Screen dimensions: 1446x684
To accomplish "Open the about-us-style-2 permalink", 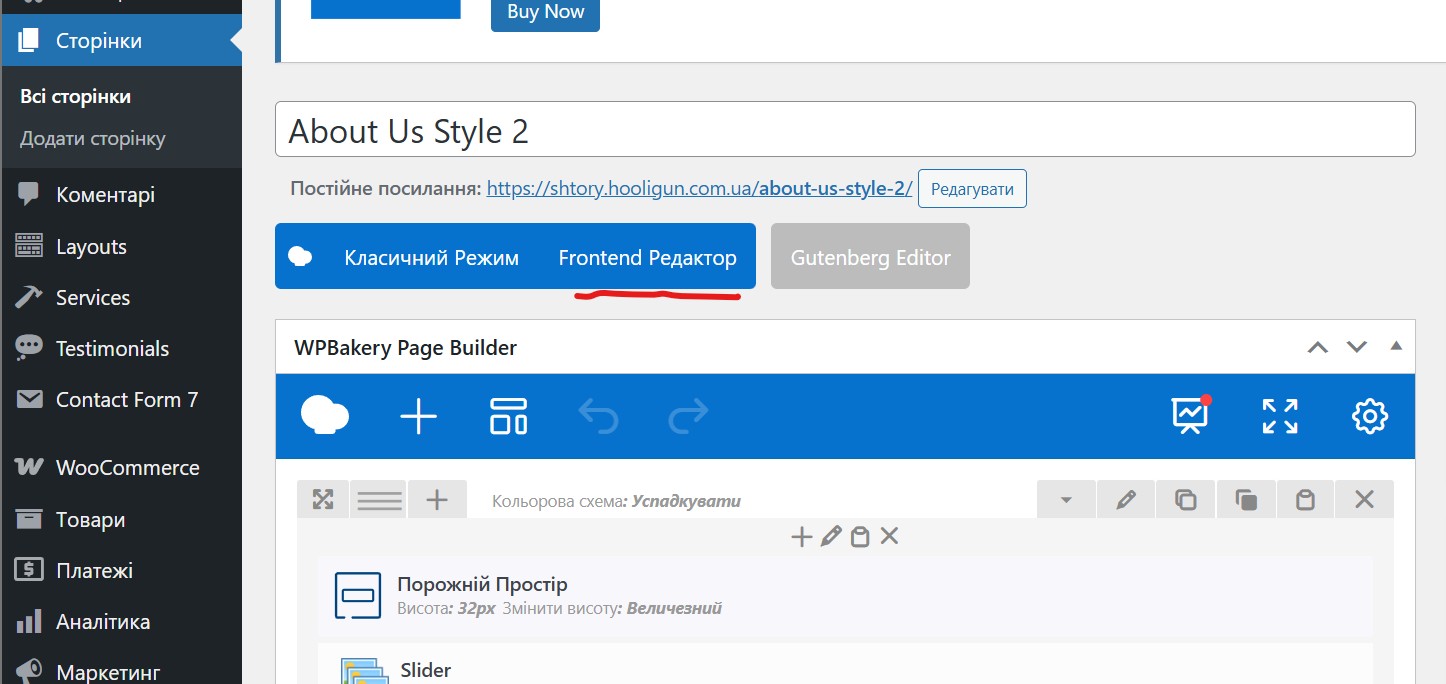I will (x=699, y=188).
